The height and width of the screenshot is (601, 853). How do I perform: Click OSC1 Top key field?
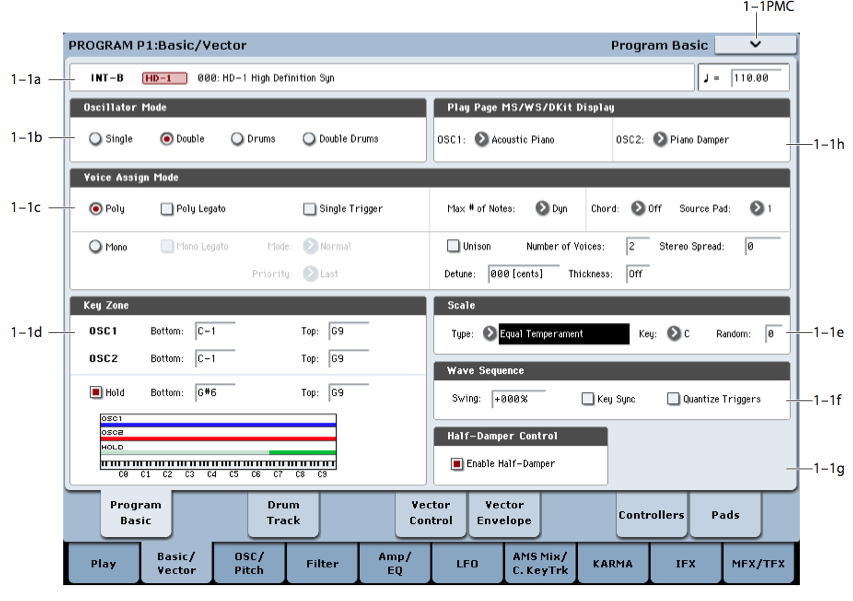click(x=349, y=331)
